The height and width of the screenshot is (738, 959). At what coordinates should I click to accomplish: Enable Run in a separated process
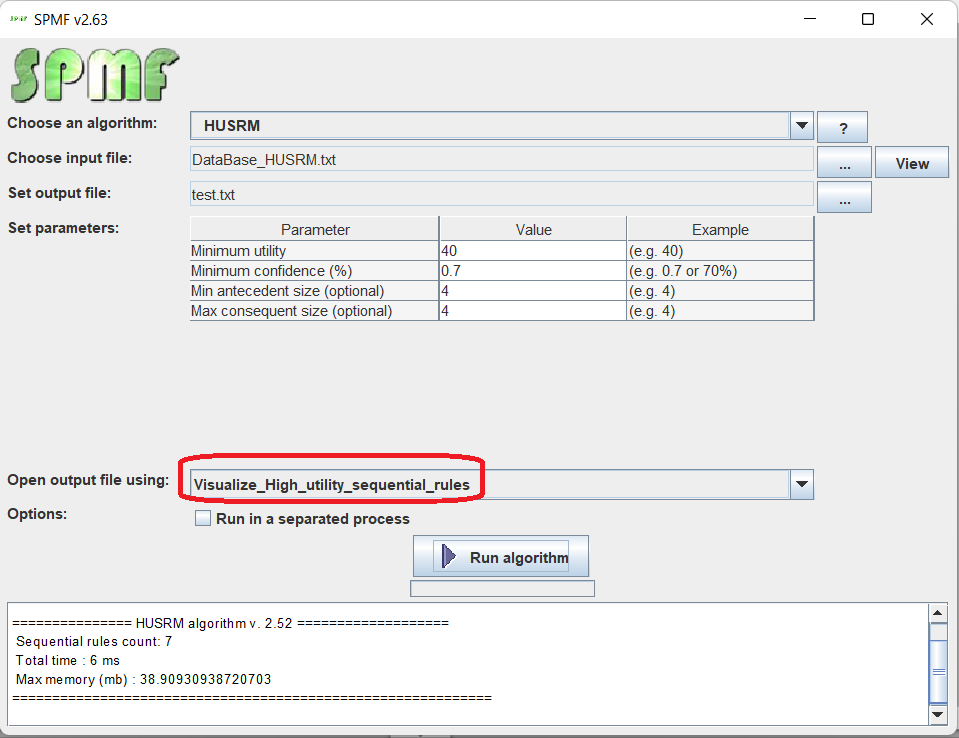204,519
